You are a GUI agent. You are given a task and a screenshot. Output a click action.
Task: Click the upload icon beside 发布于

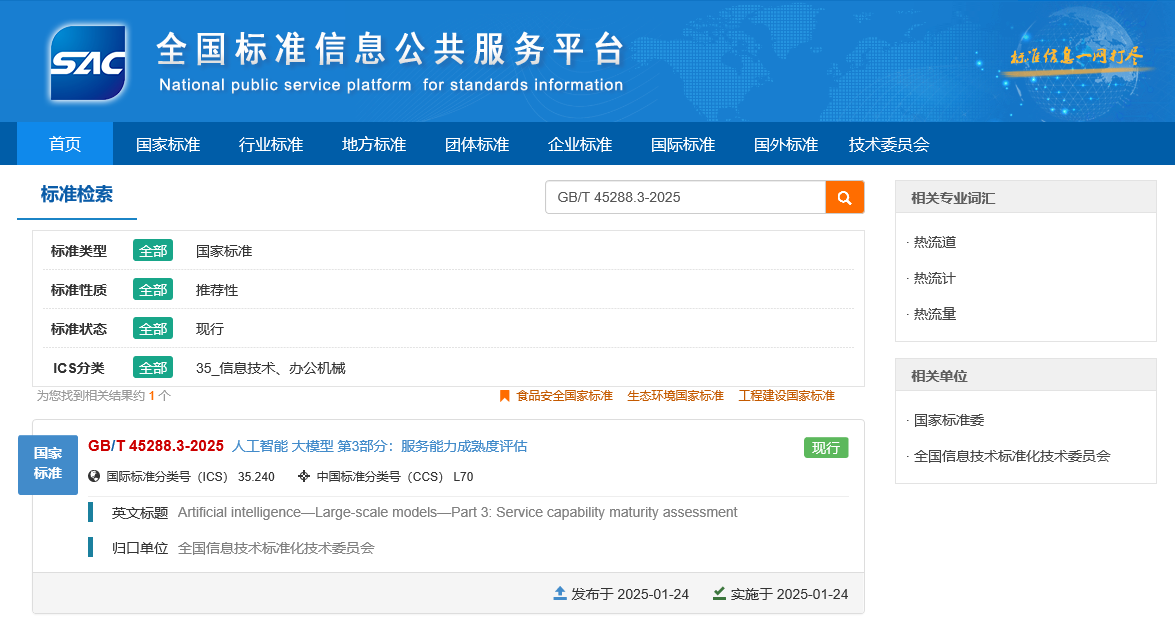point(560,594)
